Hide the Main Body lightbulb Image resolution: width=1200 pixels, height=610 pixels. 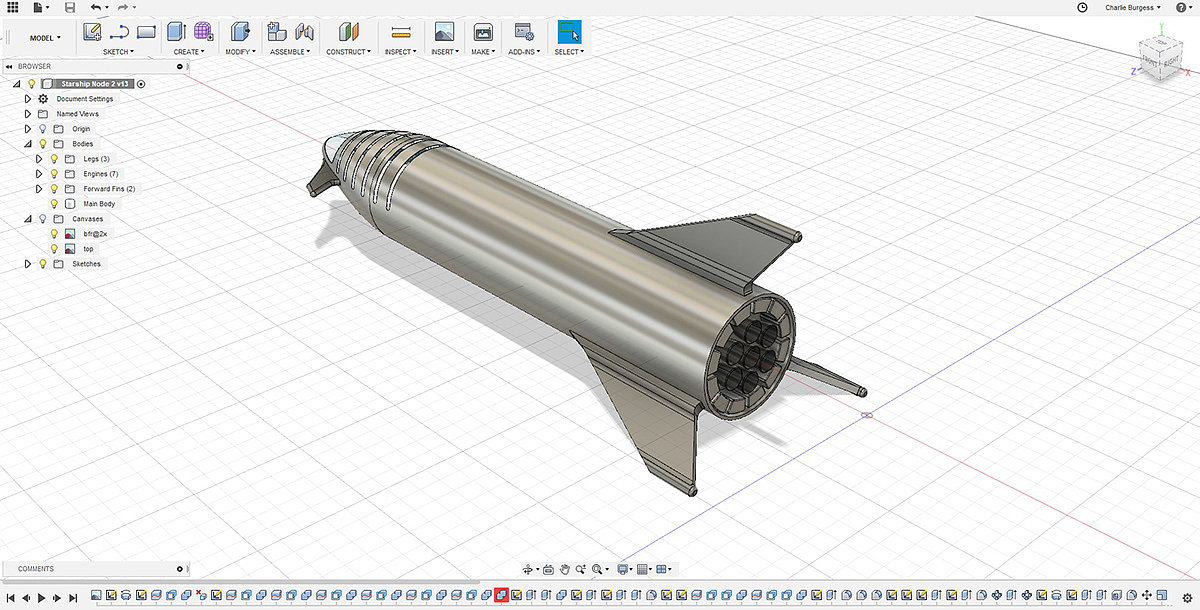[x=55, y=204]
